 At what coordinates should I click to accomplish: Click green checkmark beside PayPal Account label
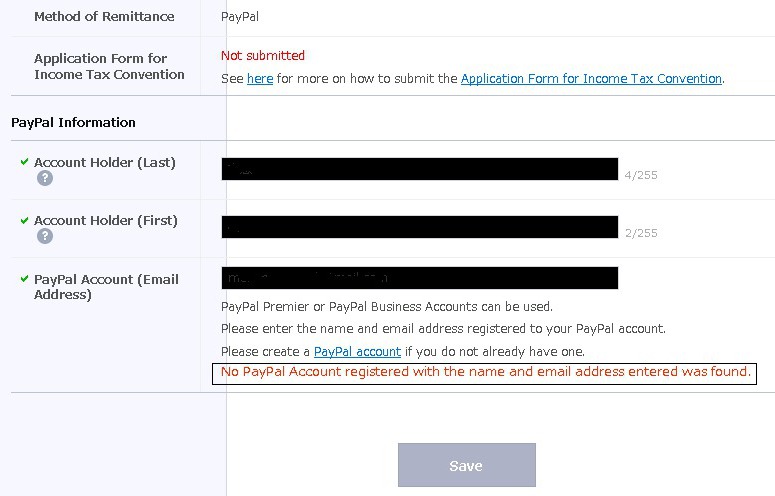tap(24, 279)
